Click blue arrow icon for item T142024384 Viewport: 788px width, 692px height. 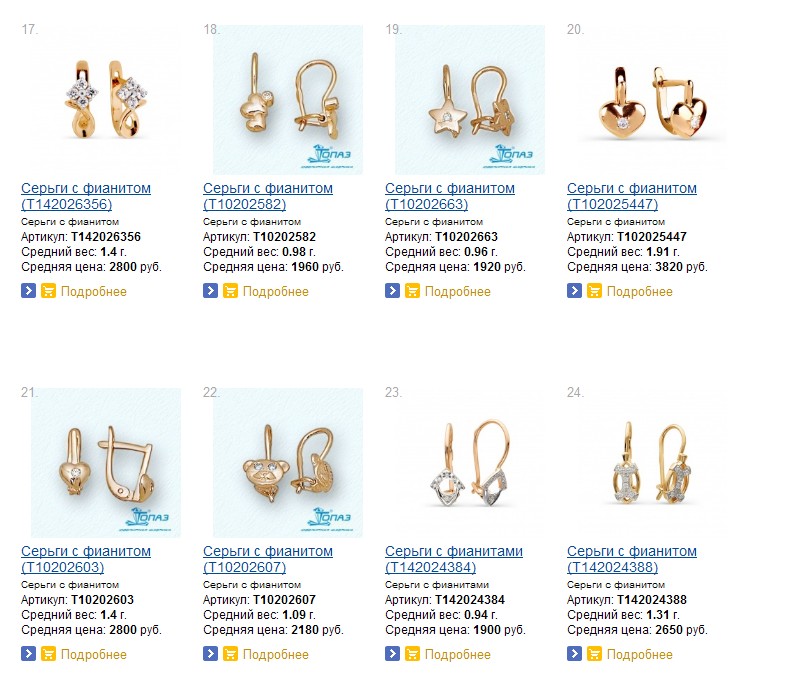392,653
